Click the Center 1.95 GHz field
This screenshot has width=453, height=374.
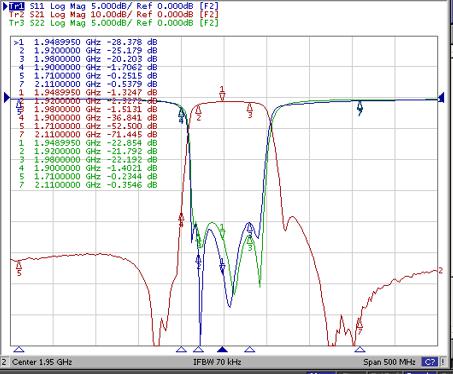(x=42, y=362)
